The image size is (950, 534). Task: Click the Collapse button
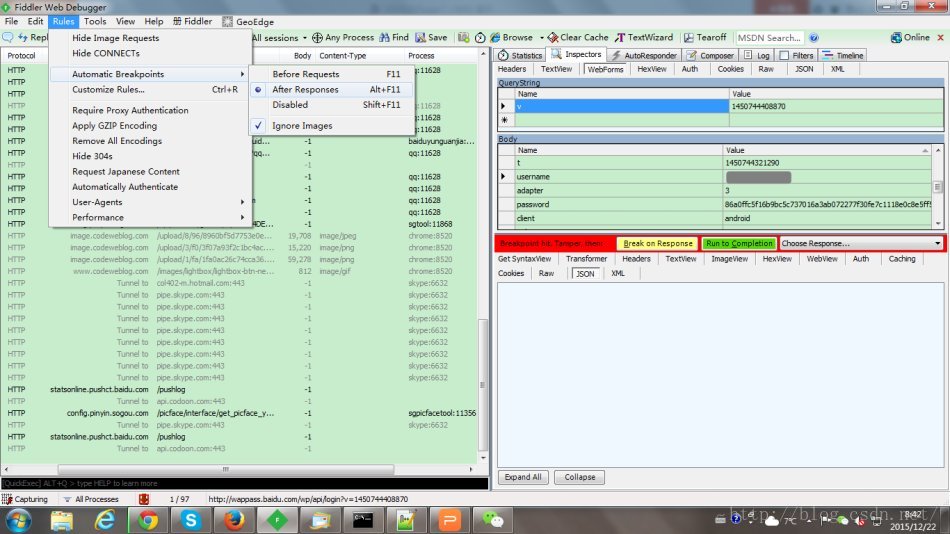click(x=579, y=477)
